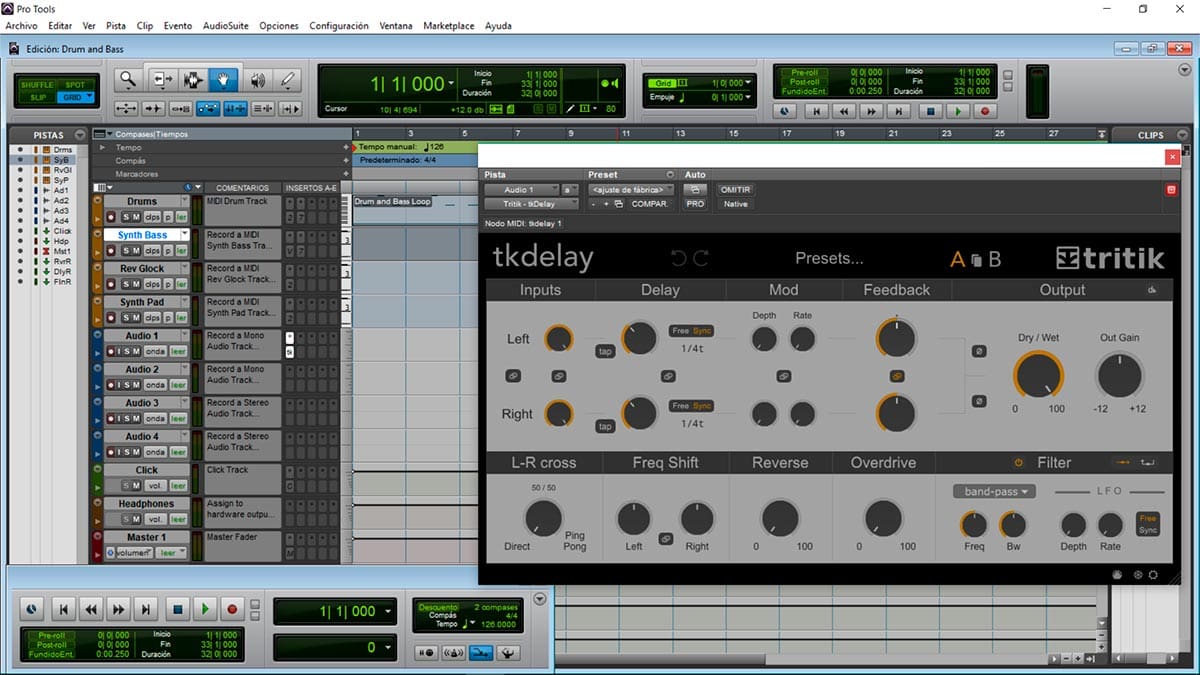Click the OMITIR bypass button
Screen dimensions: 1200x675
click(735, 189)
